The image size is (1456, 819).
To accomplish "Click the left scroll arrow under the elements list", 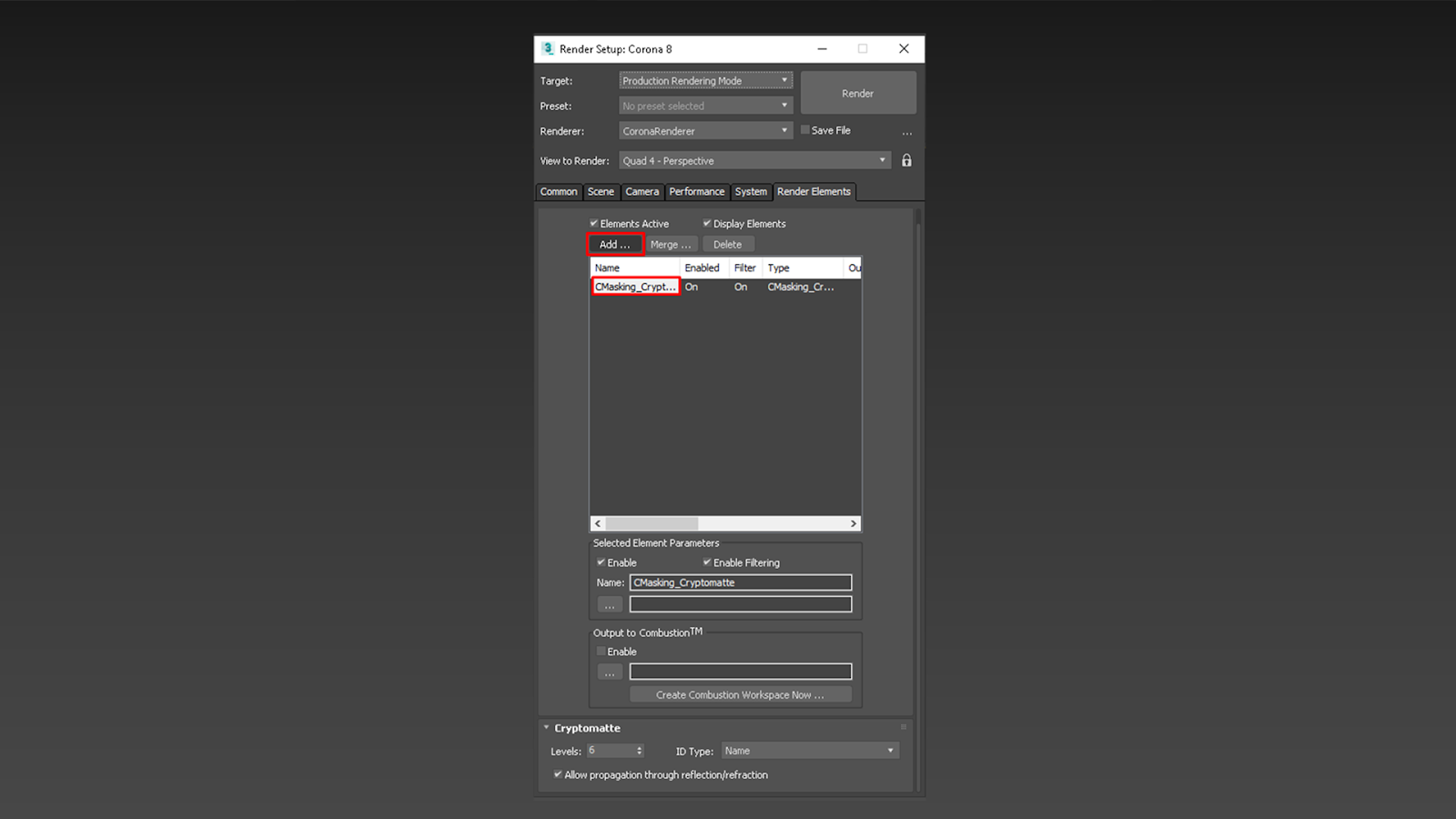I will [596, 523].
